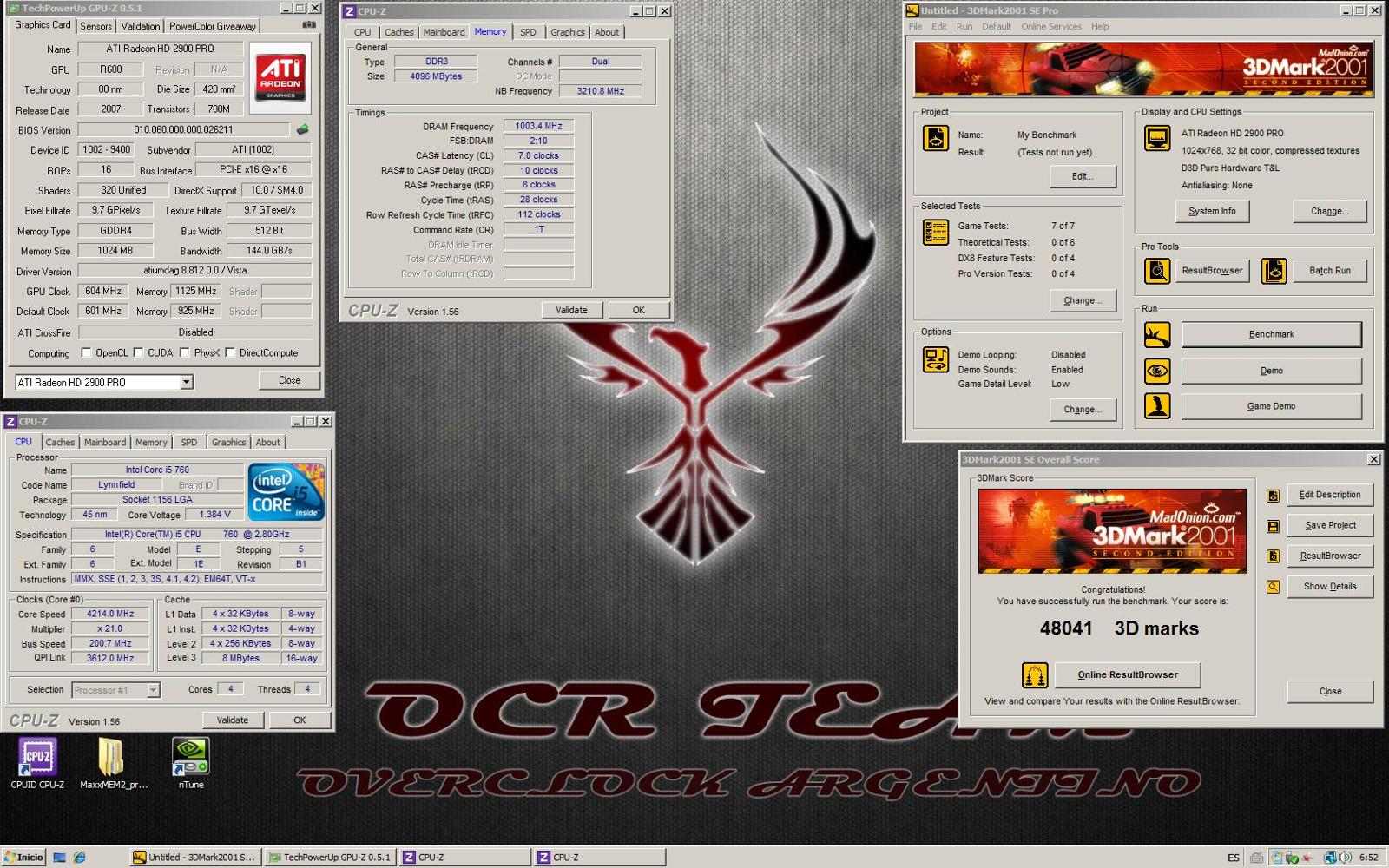Click the Game Demo joystick icon
The height and width of the screenshot is (868, 1389).
pyautogui.click(x=1156, y=406)
